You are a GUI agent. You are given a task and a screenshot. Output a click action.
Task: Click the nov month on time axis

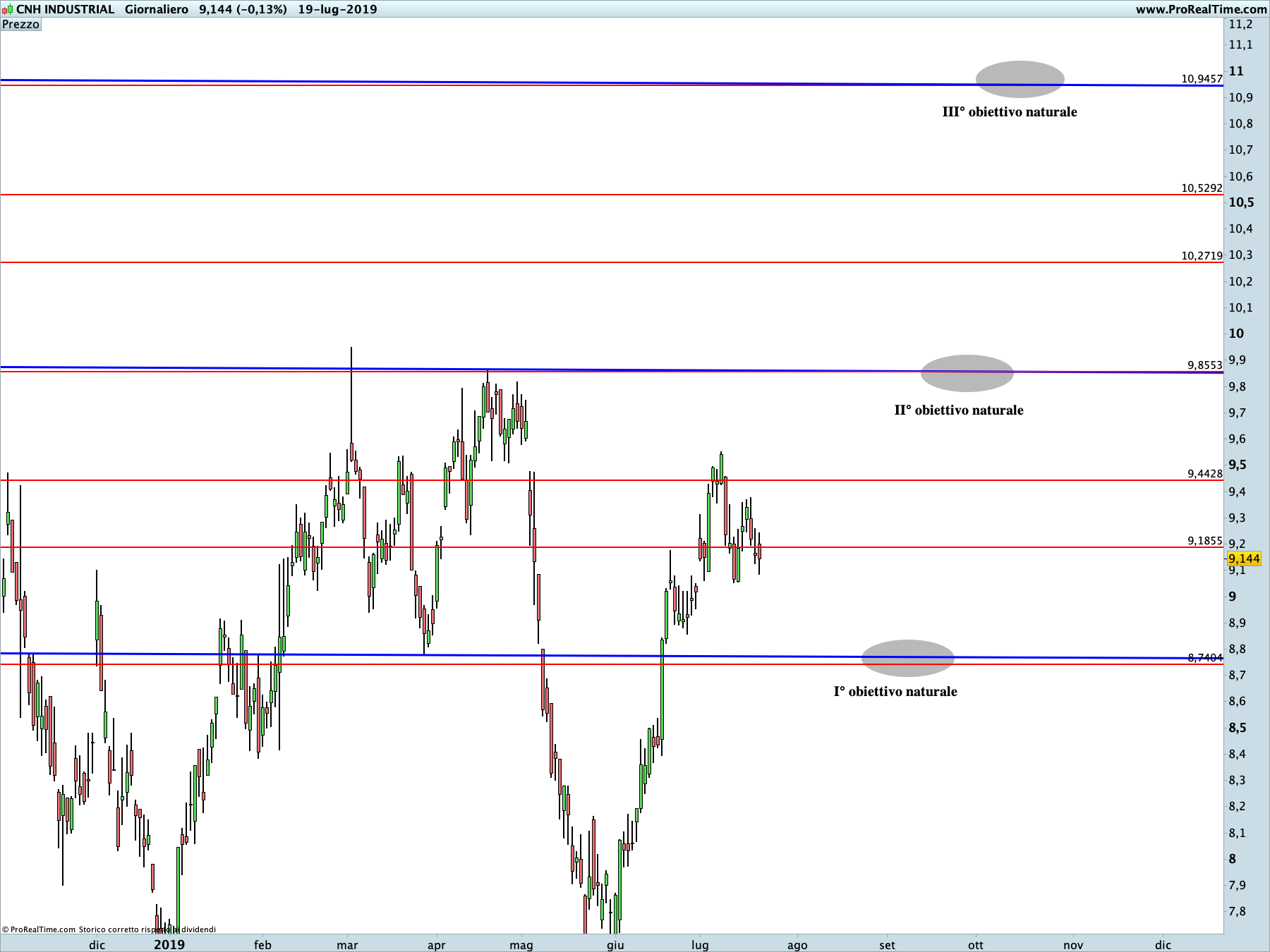coord(1073,945)
